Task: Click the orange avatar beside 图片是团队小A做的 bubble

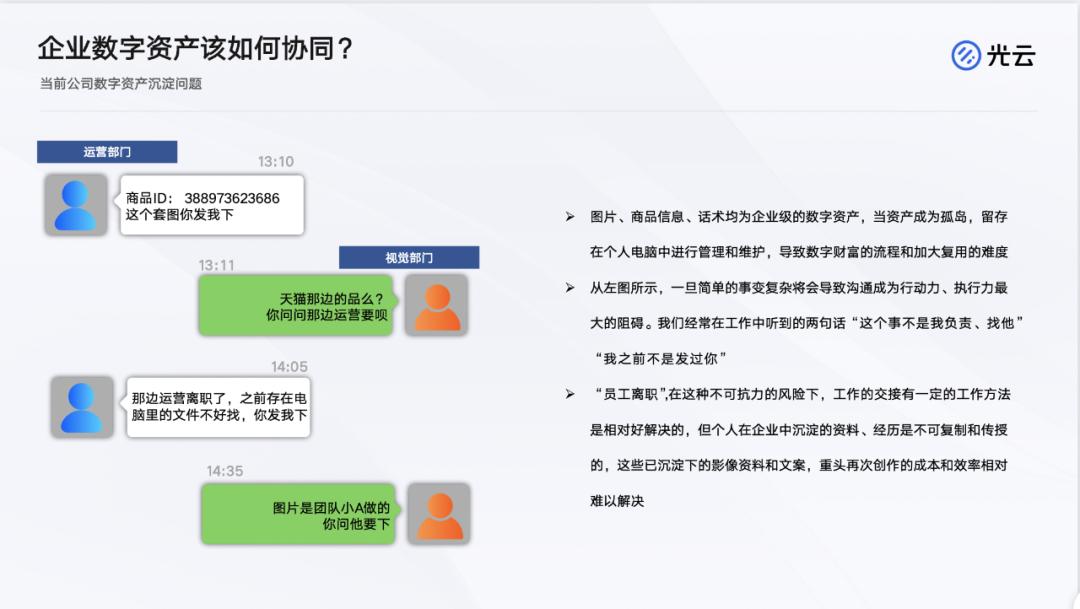Action: coord(437,513)
